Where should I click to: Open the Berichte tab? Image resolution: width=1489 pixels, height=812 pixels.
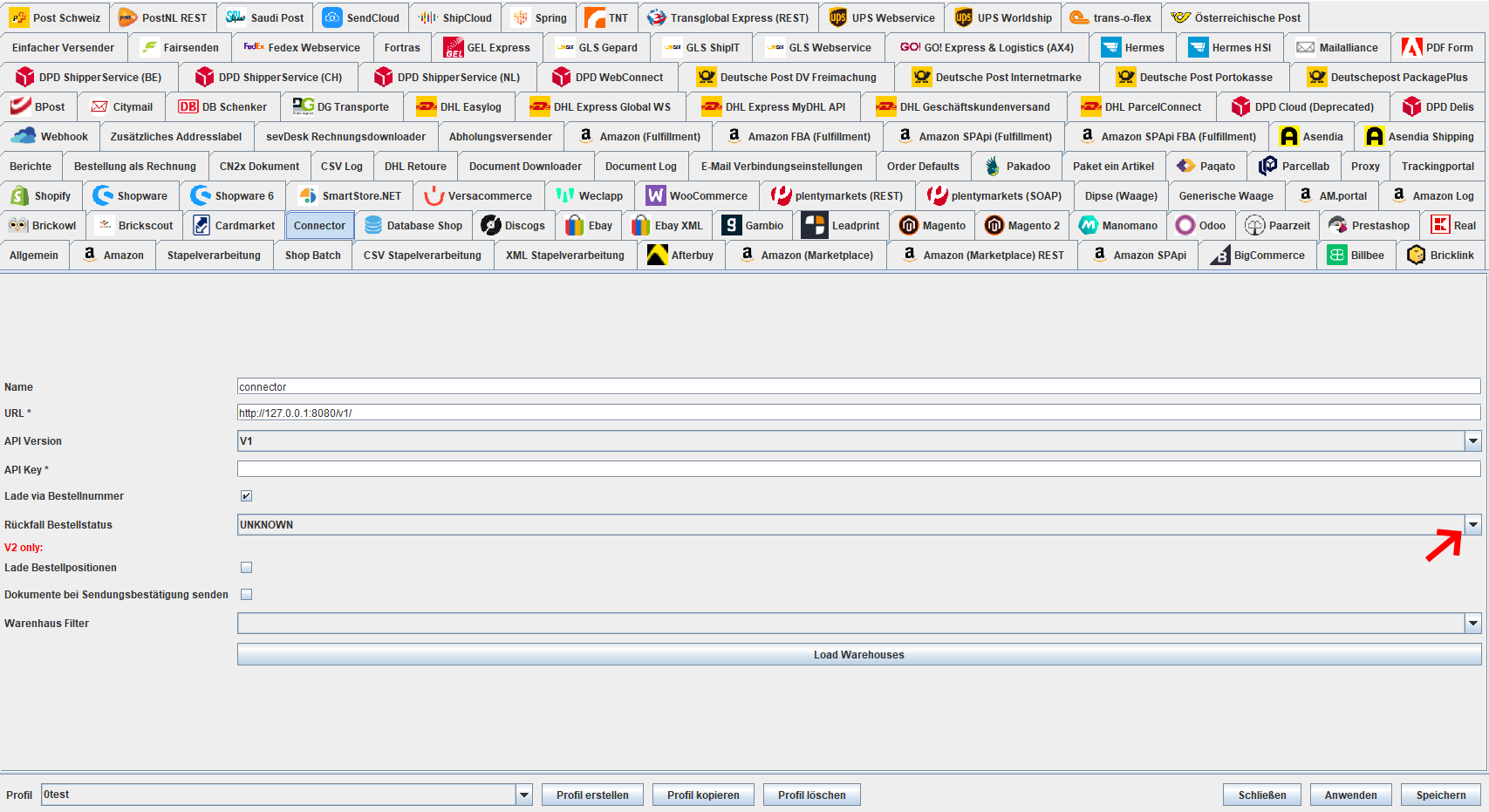[x=31, y=166]
